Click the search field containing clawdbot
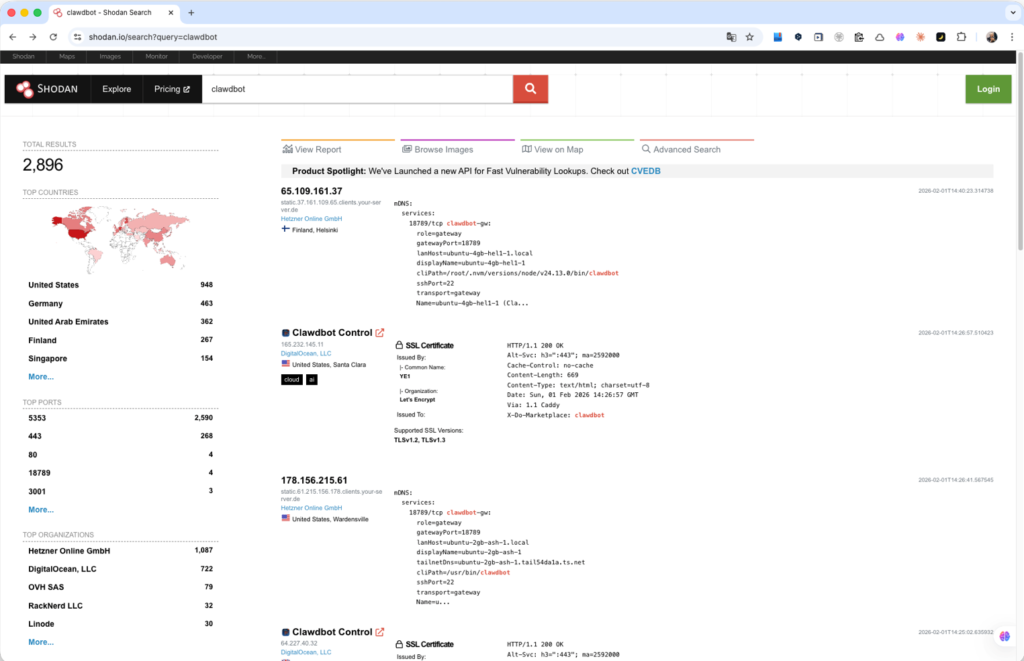The image size is (1024, 661). (x=357, y=89)
